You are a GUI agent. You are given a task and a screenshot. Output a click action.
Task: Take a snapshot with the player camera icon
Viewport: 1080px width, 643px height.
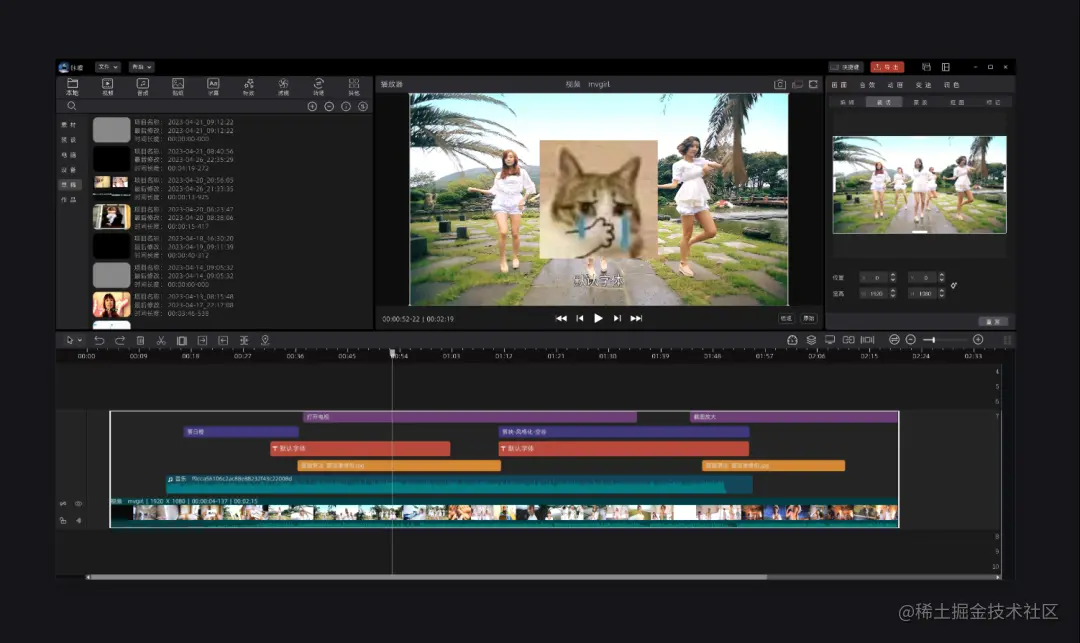(x=780, y=85)
